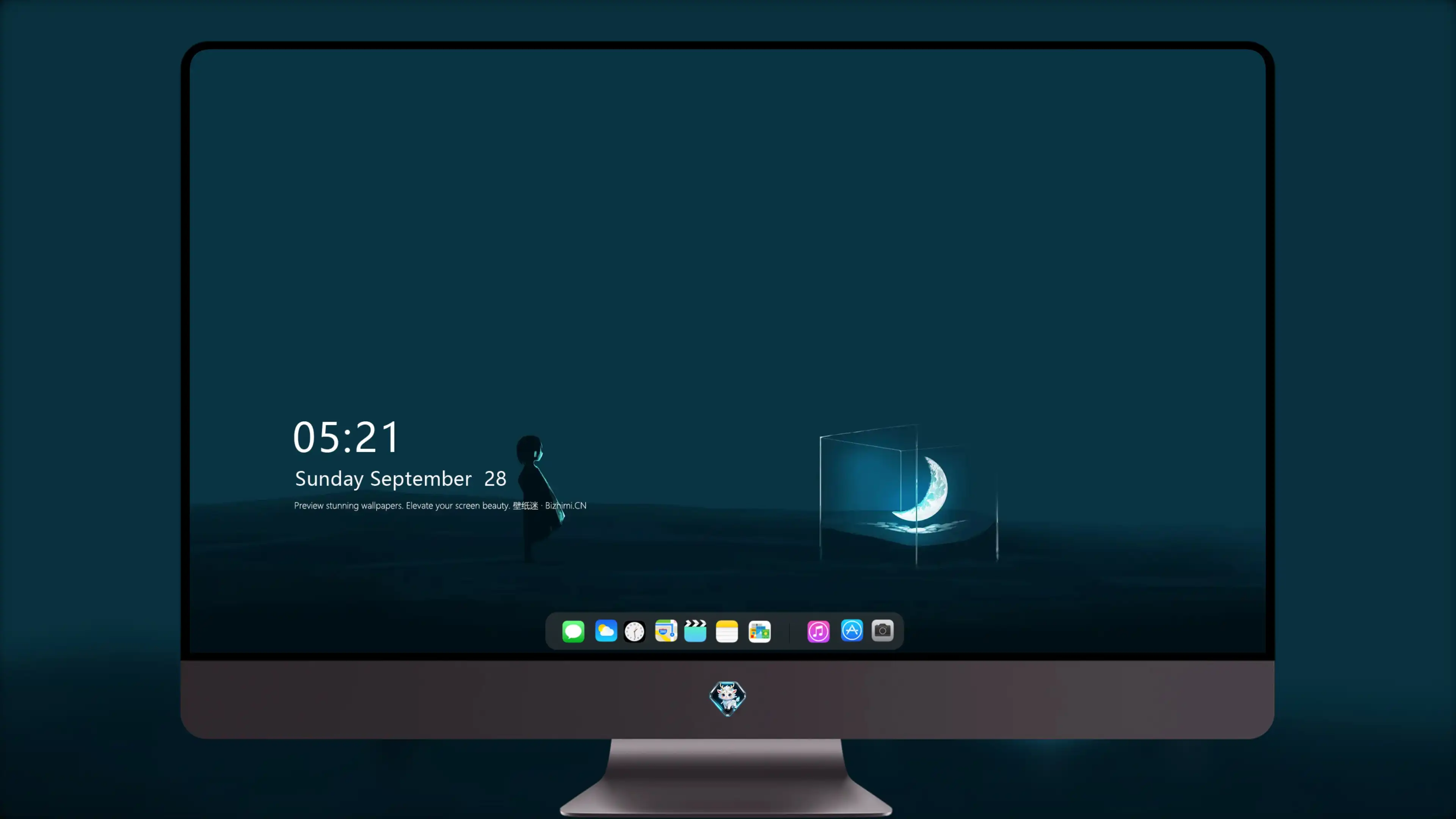Open the Weather app in the dock
Image resolution: width=1456 pixels, height=819 pixels.
click(606, 631)
